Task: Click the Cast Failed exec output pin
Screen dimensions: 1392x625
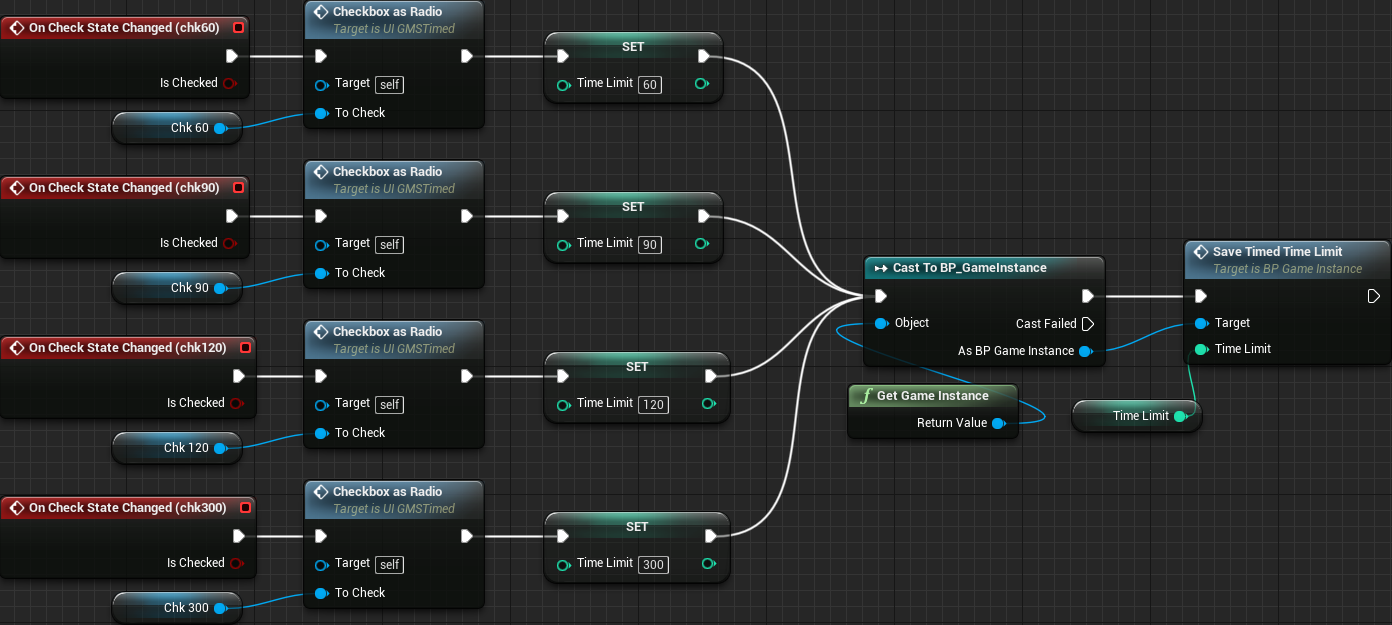Action: [1088, 324]
